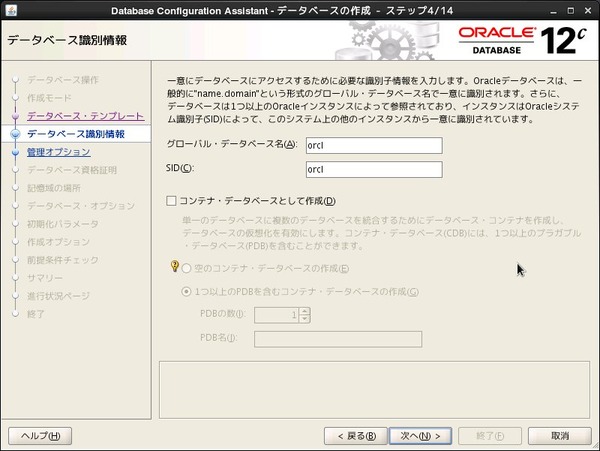The image size is (600, 451).
Task: Click the 初期化パラメータ step
Action: [x=62, y=224]
